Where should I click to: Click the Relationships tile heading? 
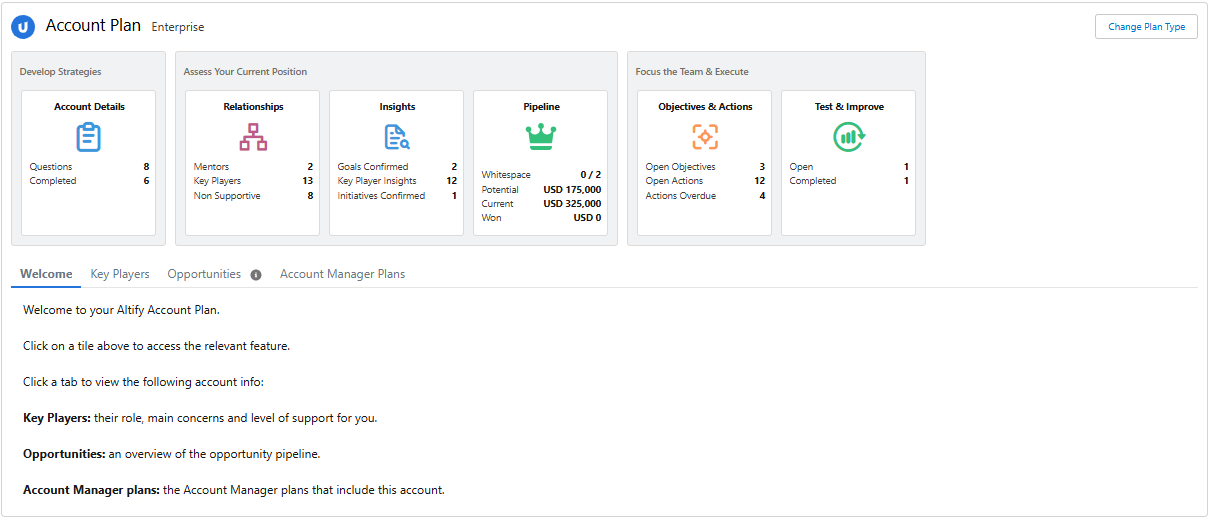[x=253, y=106]
